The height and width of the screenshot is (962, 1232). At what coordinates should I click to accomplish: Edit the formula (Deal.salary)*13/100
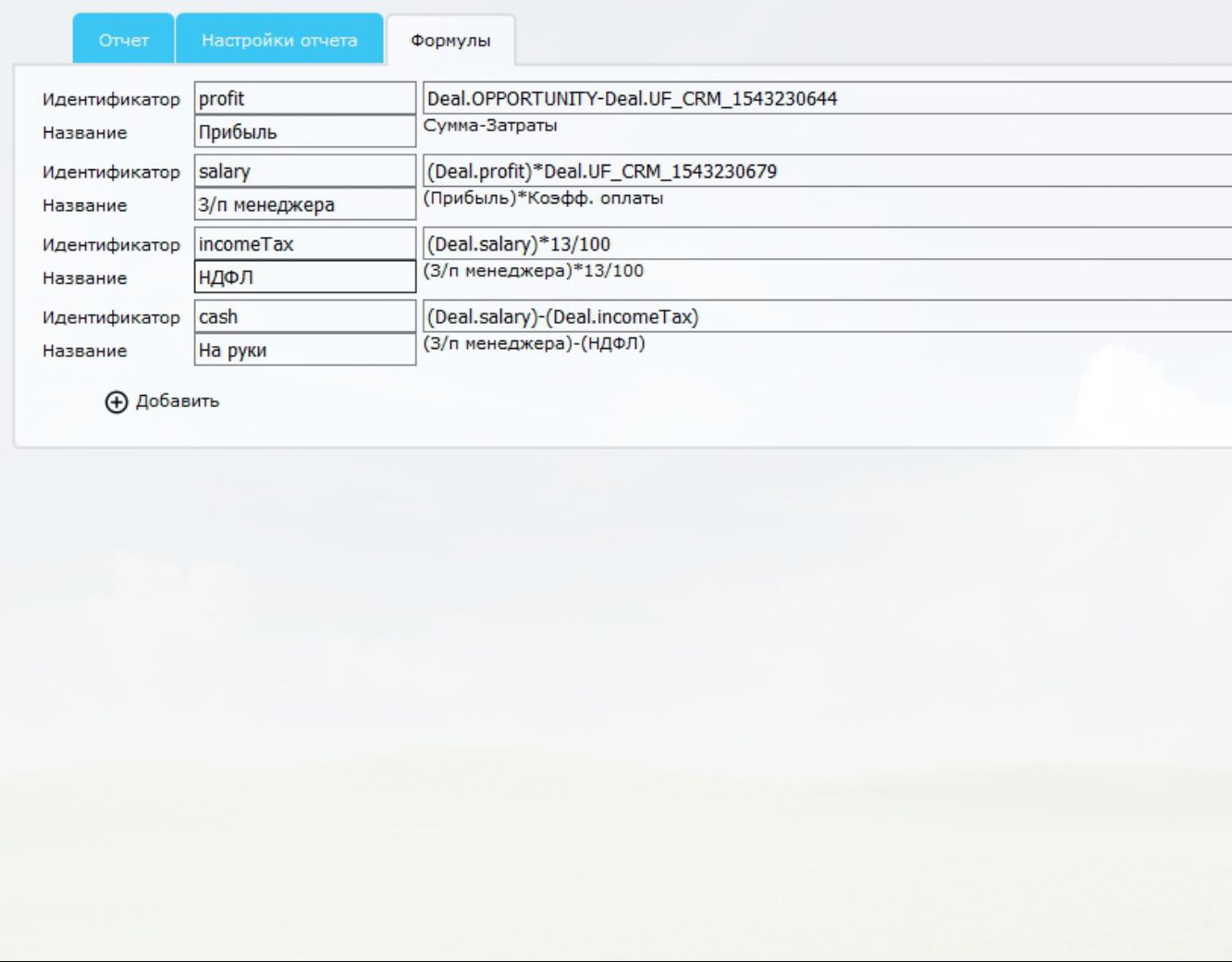827,244
